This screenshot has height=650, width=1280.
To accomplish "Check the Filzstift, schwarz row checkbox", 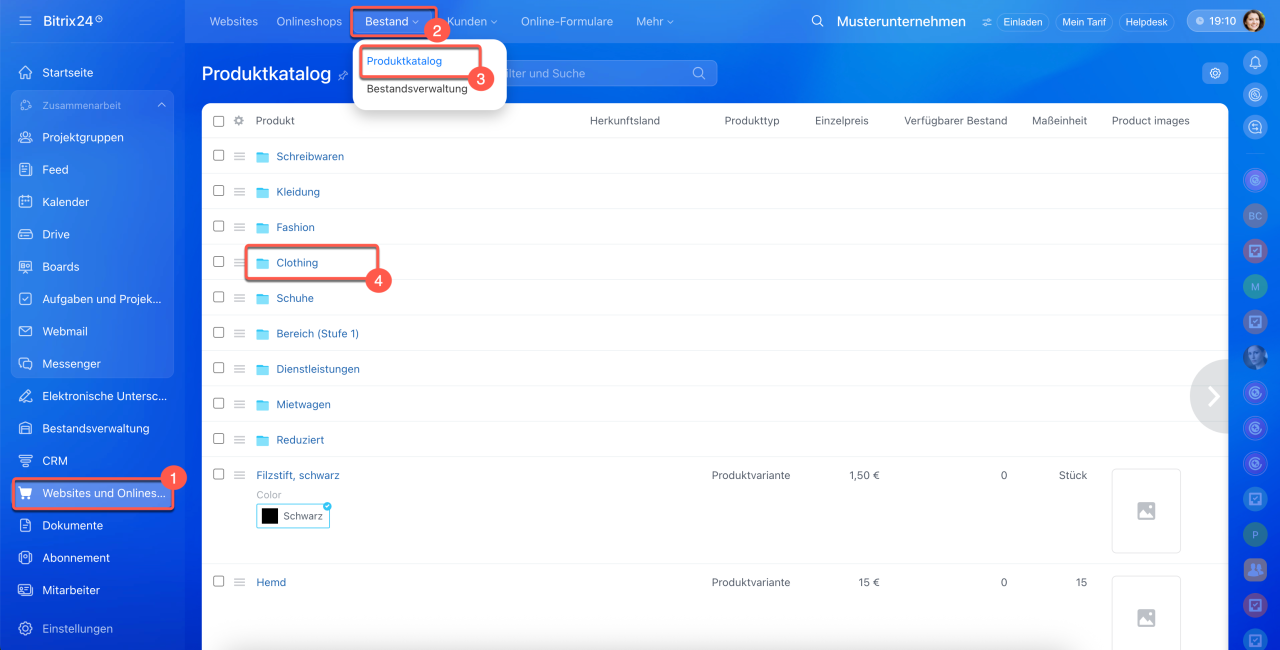I will [219, 474].
